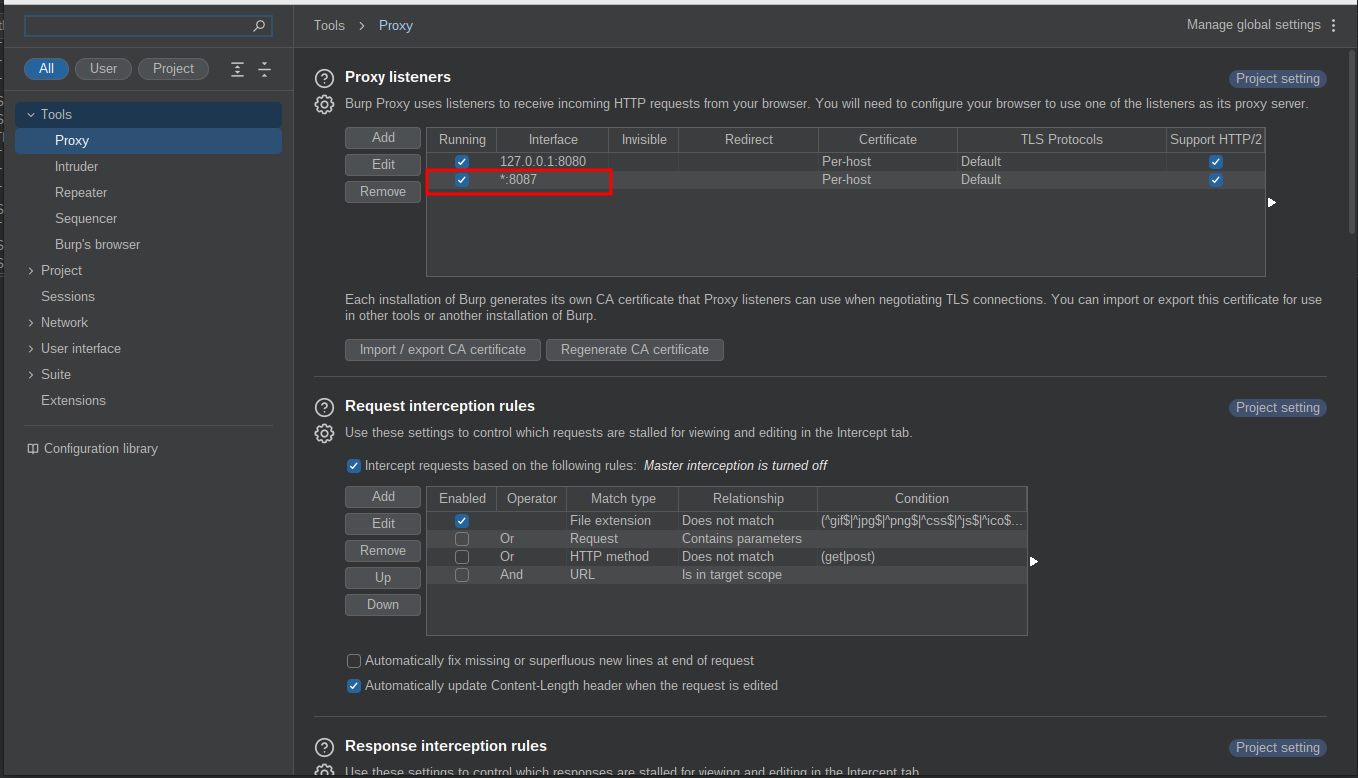This screenshot has width=1358, height=778.
Task: Move the interception rule Up
Action: coord(383,578)
